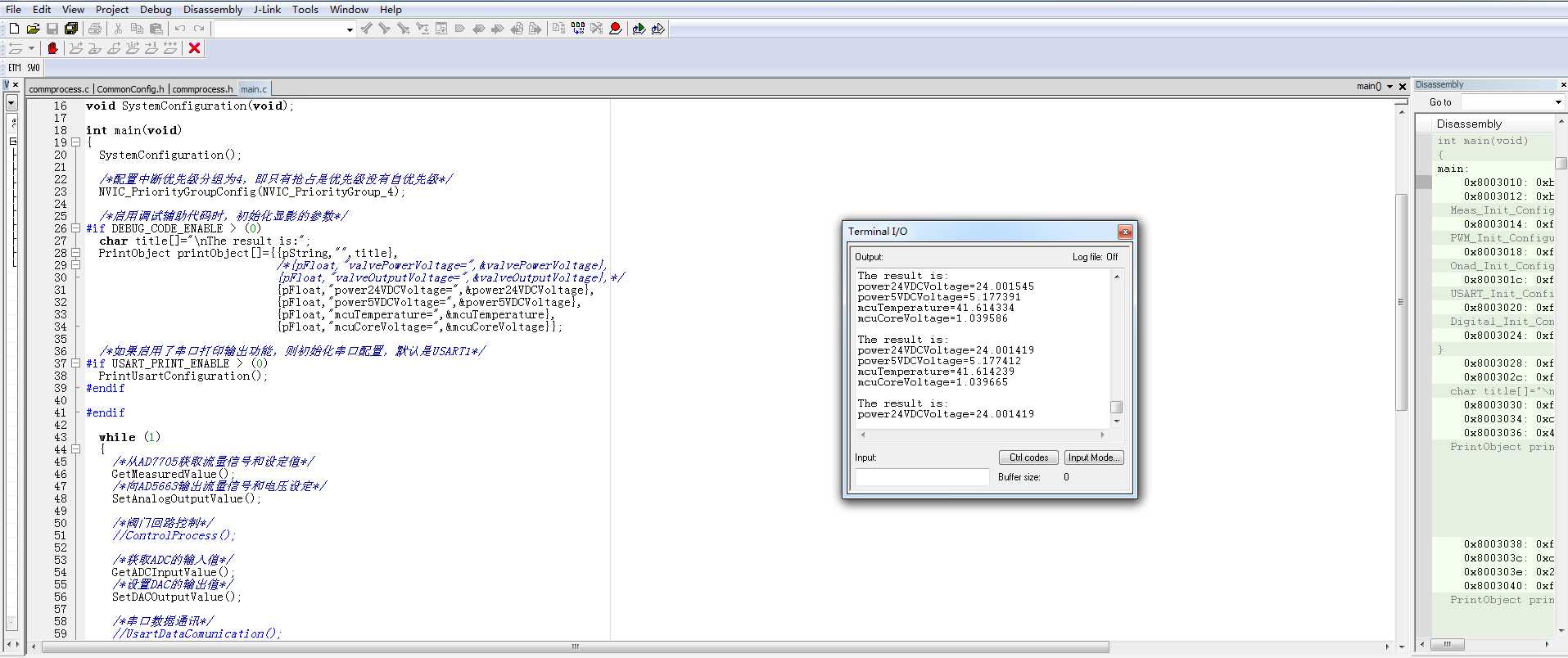This screenshot has height=658, width=1568.
Task: Select the main.c editor tab
Action: click(x=253, y=89)
